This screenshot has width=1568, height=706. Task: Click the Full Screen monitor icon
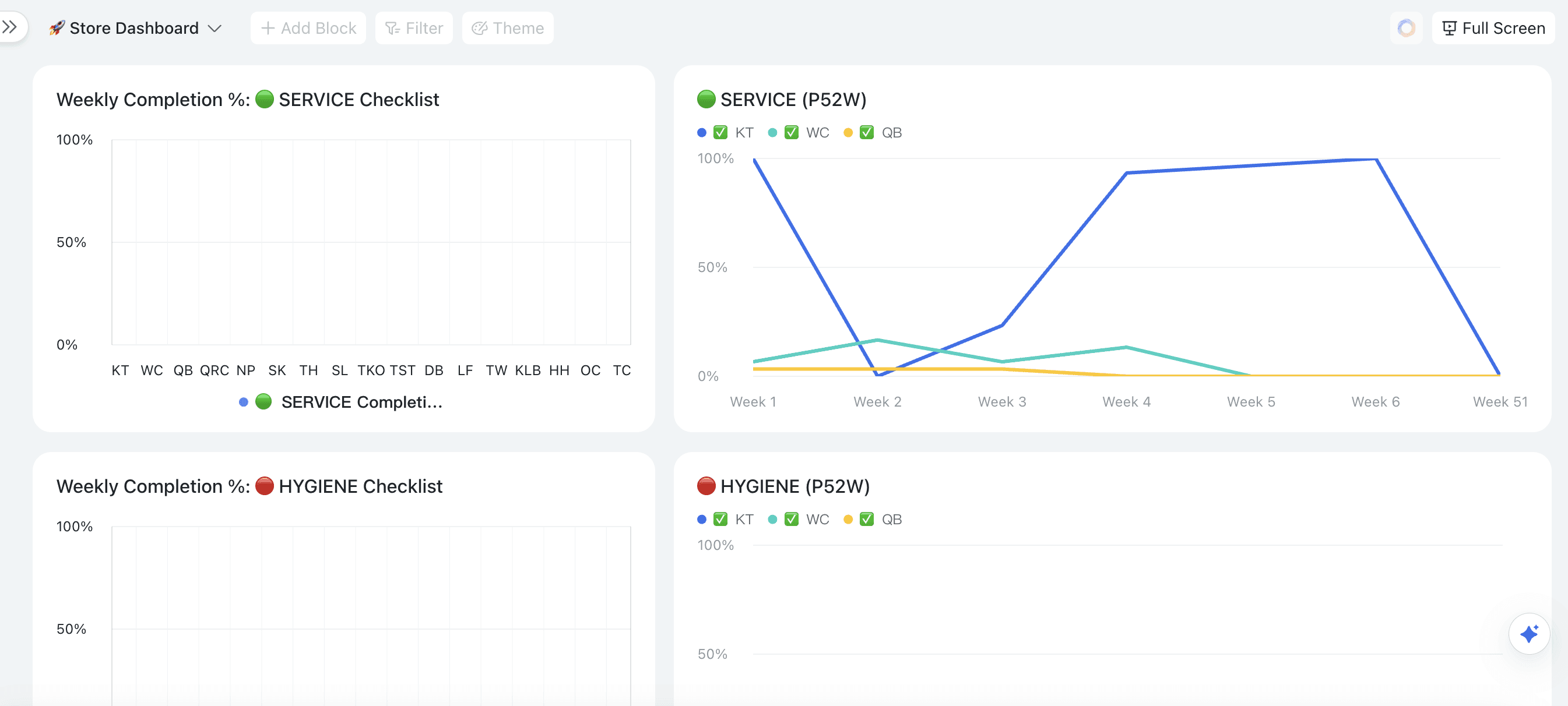click(x=1449, y=29)
